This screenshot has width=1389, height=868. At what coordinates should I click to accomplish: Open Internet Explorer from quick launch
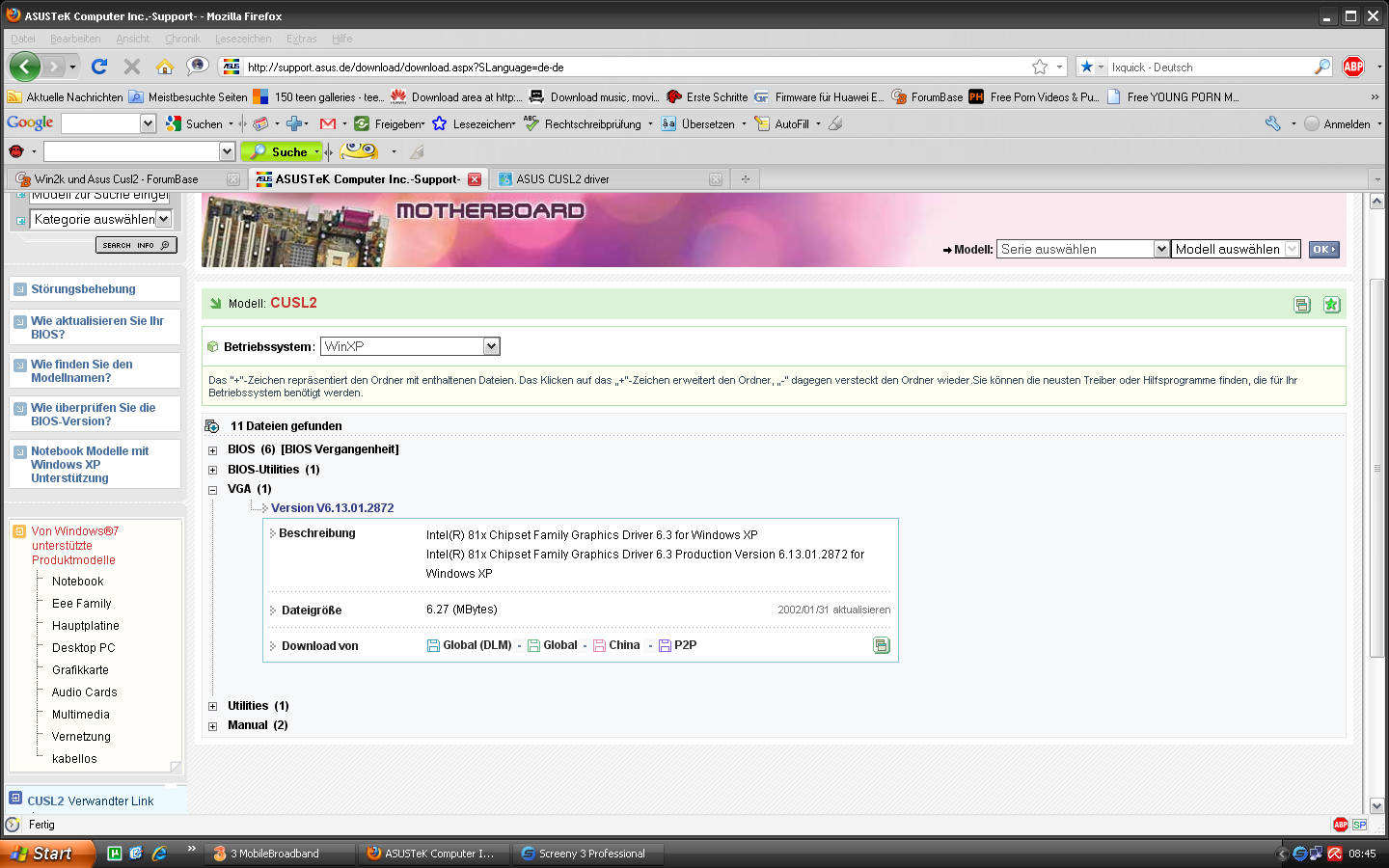(159, 854)
